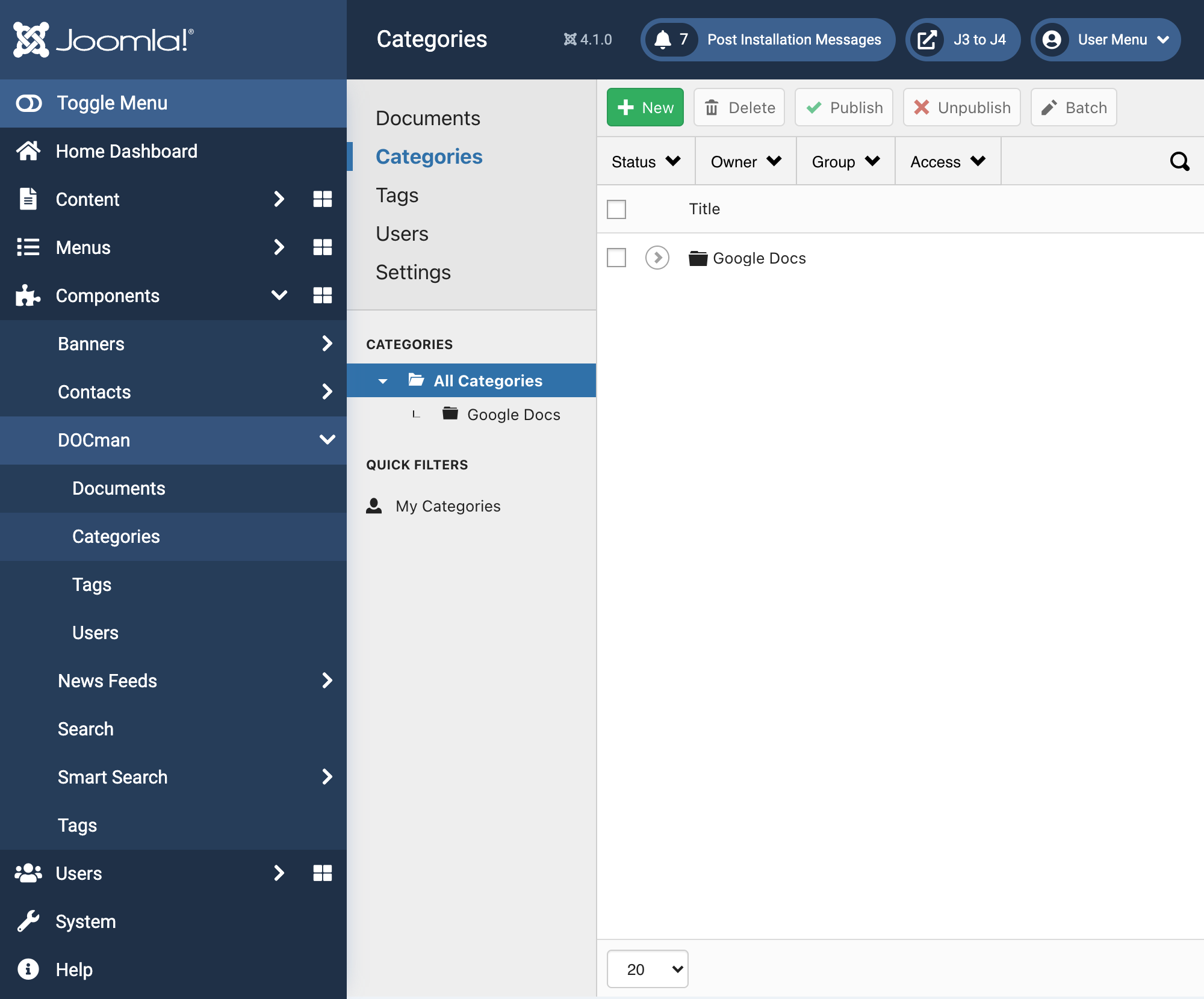Click the Home Dashboard house icon
This screenshot has width=1204, height=999.
28,151
